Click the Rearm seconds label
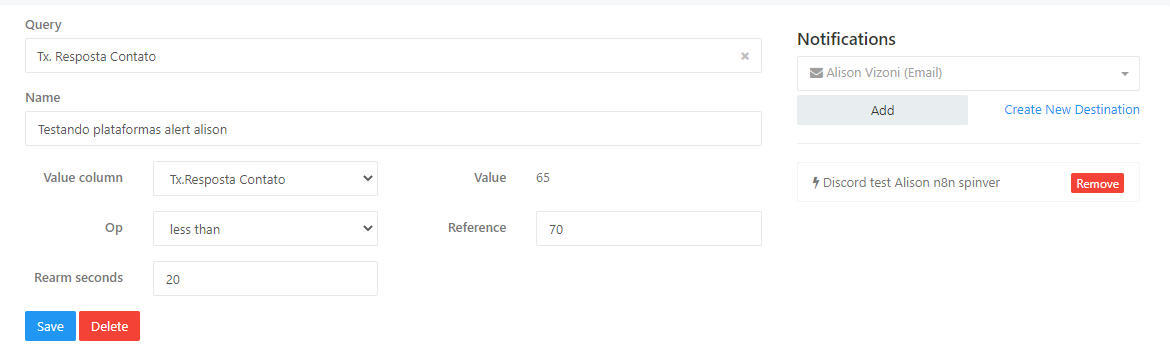Viewport: 1170px width, 363px height. 78,277
